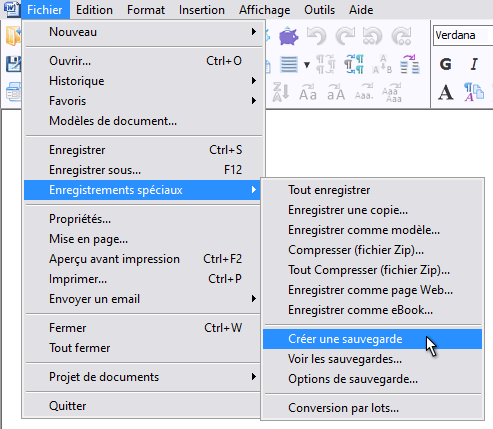Click the redo arrow icon
The height and width of the screenshot is (429, 493).
tap(345, 36)
